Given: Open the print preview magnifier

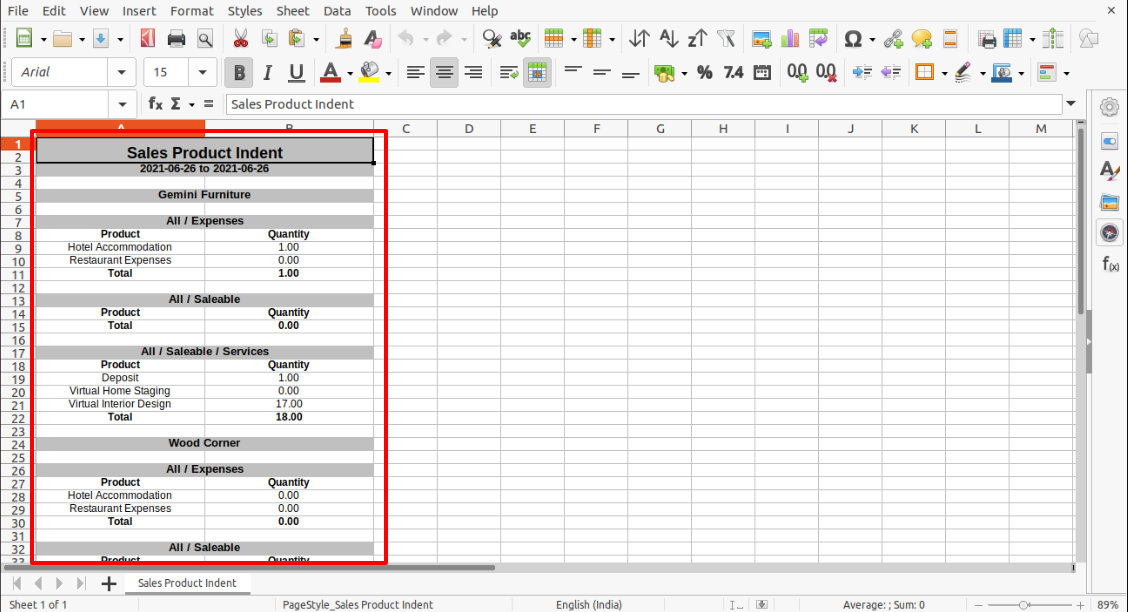Looking at the screenshot, I should tap(205, 38).
